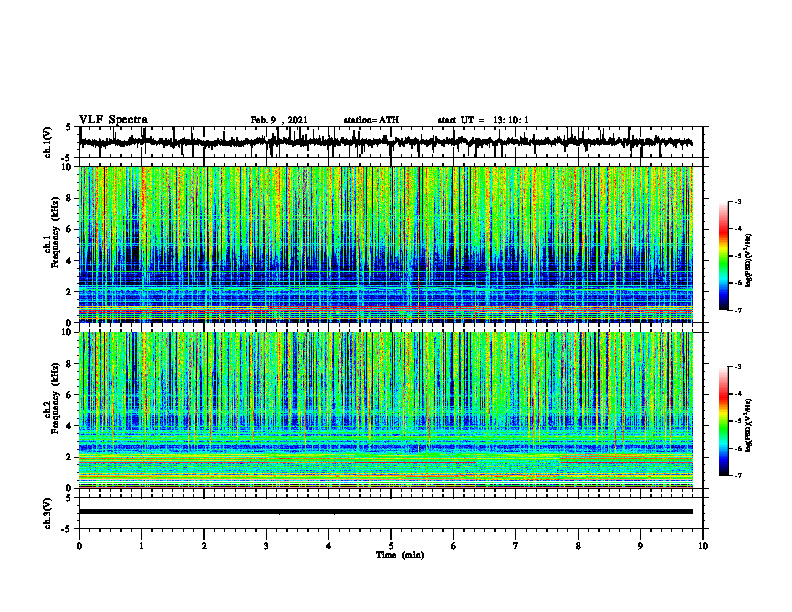Click the ch.2 frequency tick label "6"
The width and height of the screenshot is (792, 612).
click(x=70, y=395)
